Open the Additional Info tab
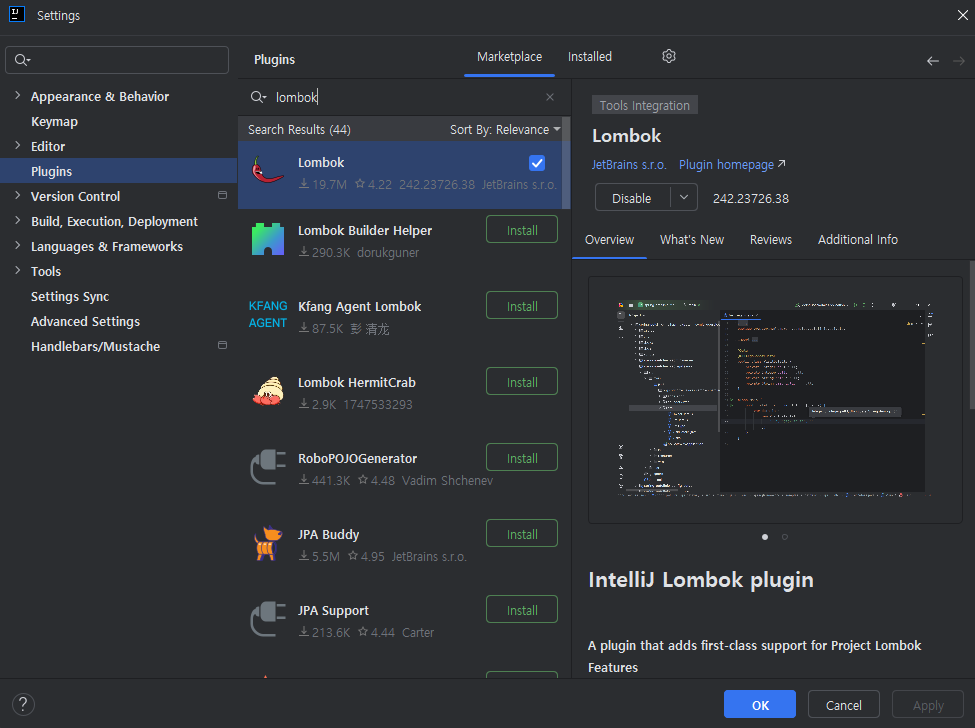Screen dimensions: 975x728 (x=857, y=240)
